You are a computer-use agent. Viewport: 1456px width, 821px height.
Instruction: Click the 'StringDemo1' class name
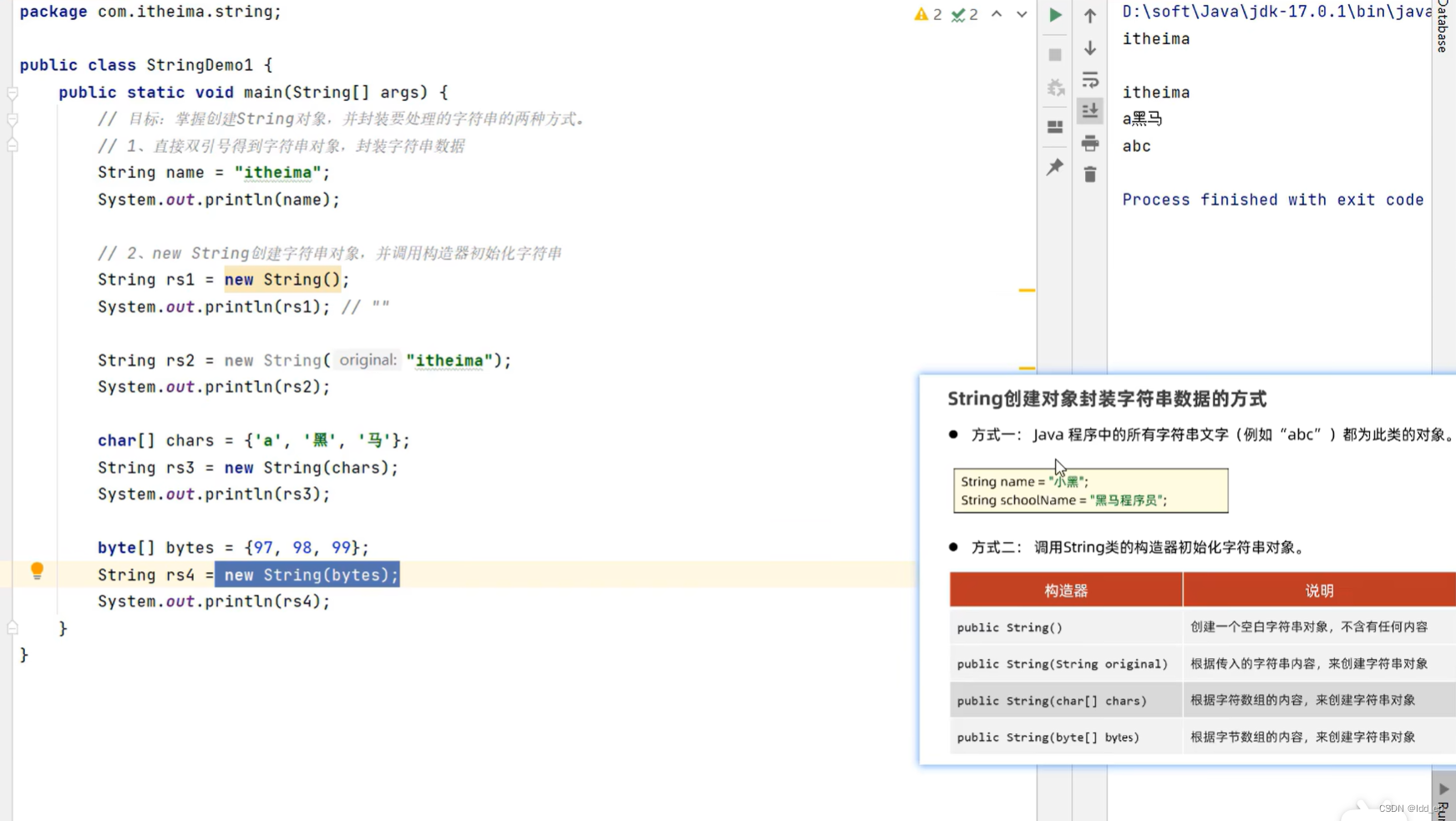point(200,65)
